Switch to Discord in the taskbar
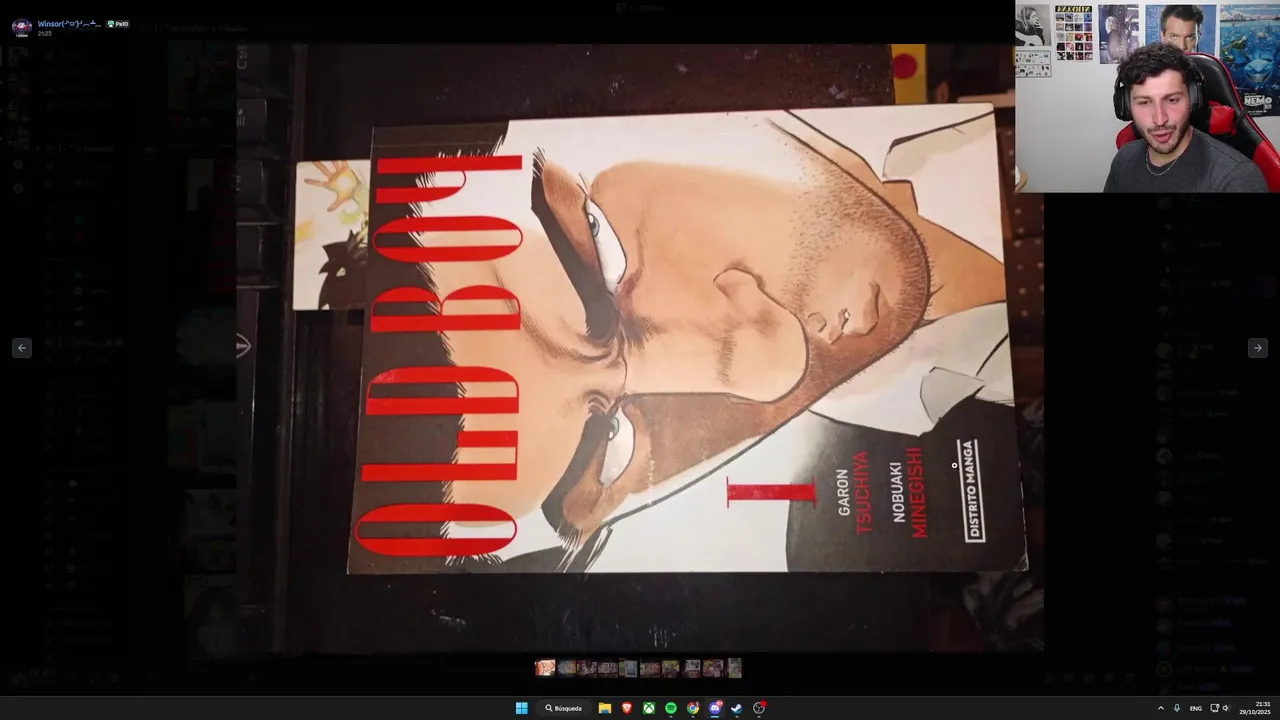 pos(715,708)
